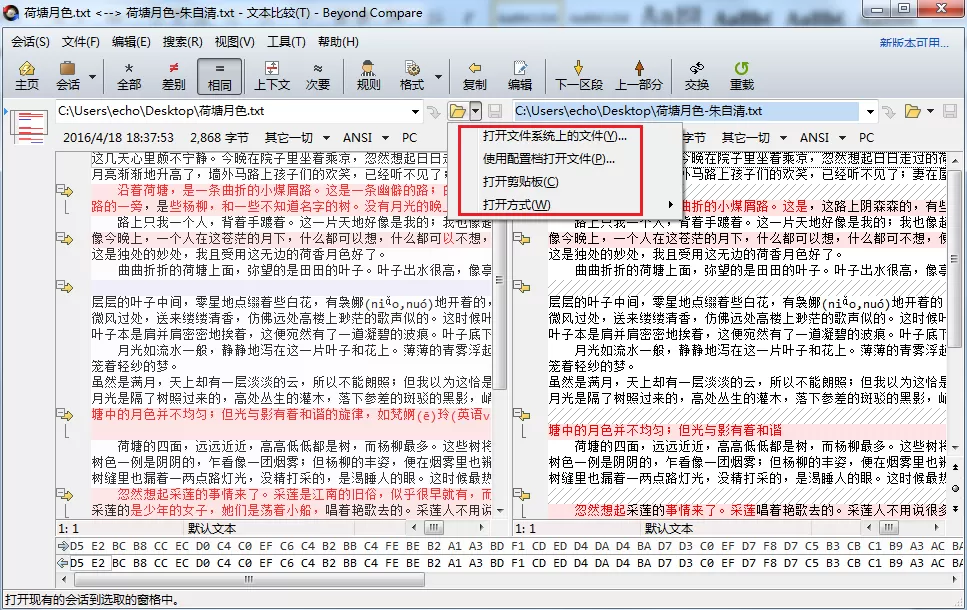Open the 工具(T) menu

click(x=286, y=42)
